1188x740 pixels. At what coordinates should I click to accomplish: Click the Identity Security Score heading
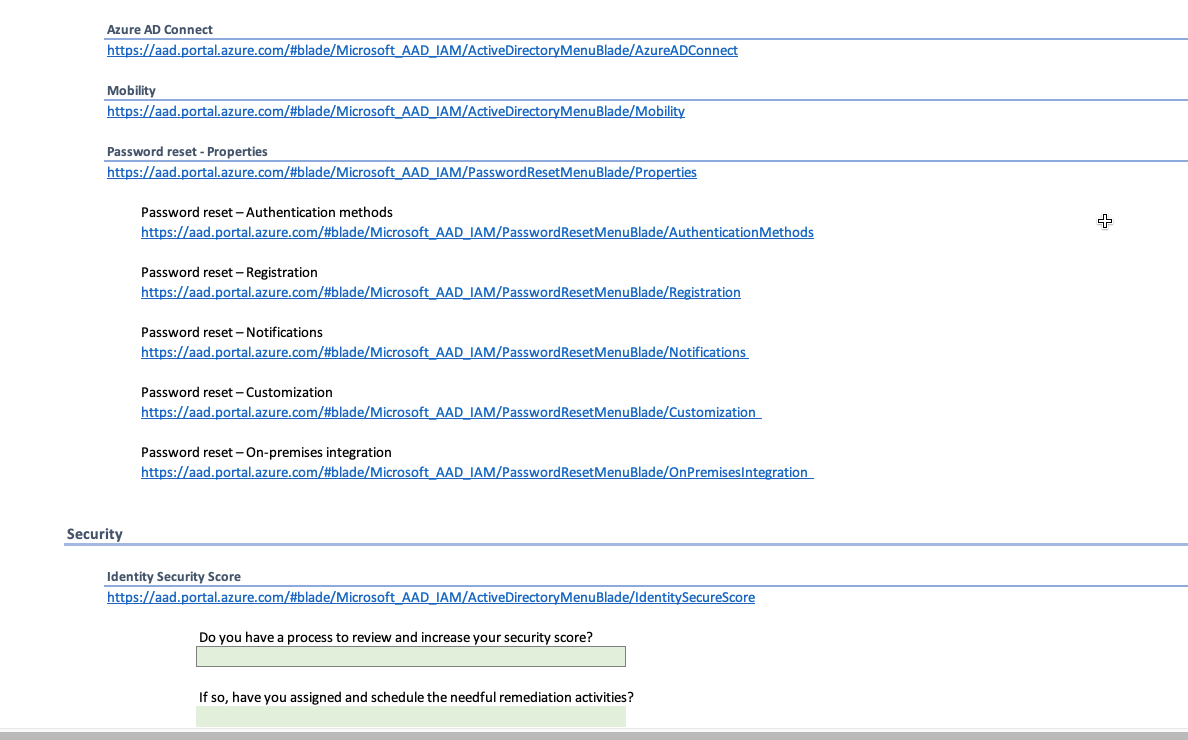tap(174, 577)
